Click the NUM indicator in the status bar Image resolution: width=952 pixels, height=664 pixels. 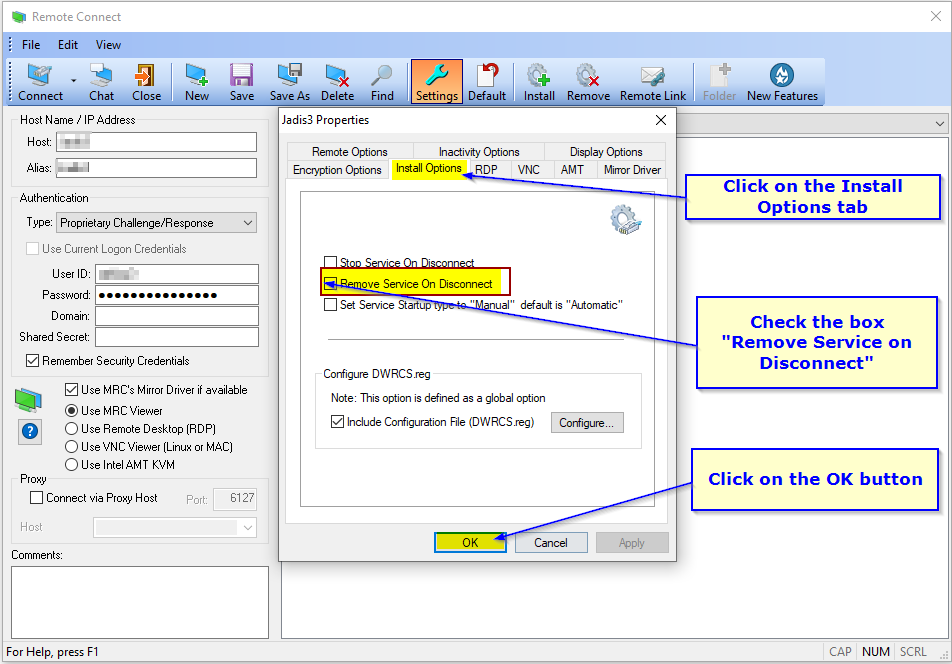pyautogui.click(x=875, y=651)
